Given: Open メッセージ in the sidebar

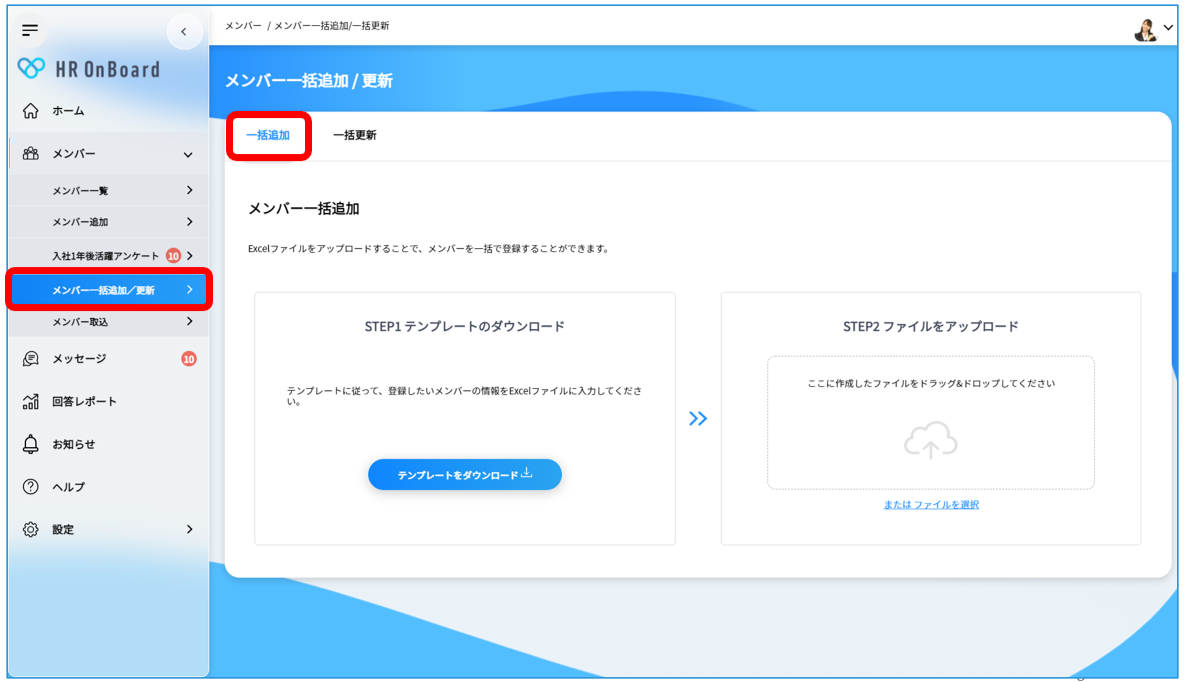Looking at the screenshot, I should tap(79, 359).
